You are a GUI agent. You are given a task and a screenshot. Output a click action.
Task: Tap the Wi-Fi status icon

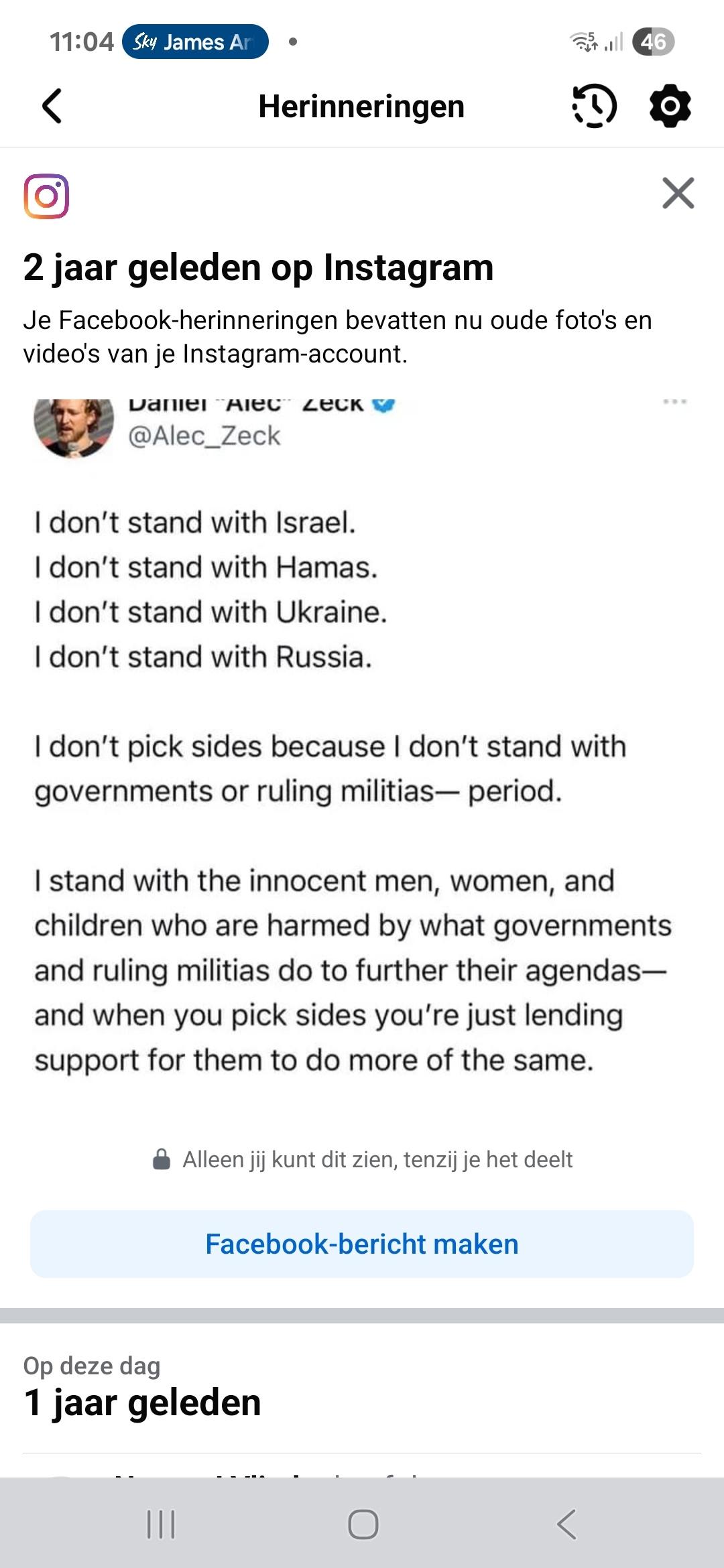coord(583,42)
